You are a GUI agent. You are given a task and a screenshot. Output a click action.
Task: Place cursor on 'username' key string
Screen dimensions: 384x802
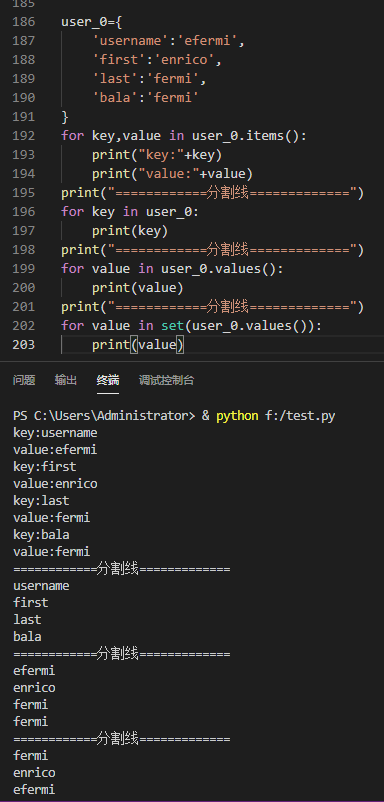(123, 41)
